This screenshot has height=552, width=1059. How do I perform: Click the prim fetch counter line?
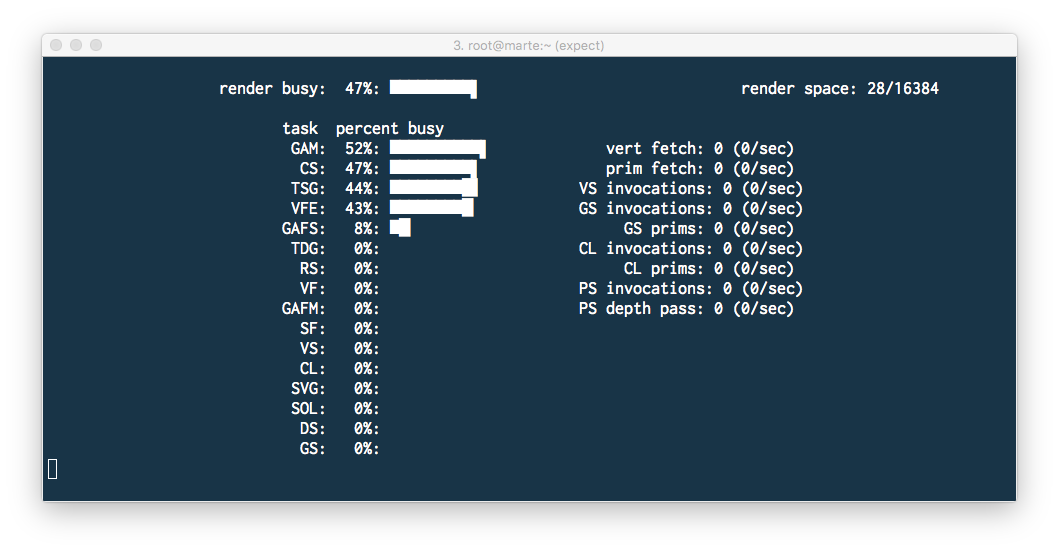pos(700,169)
